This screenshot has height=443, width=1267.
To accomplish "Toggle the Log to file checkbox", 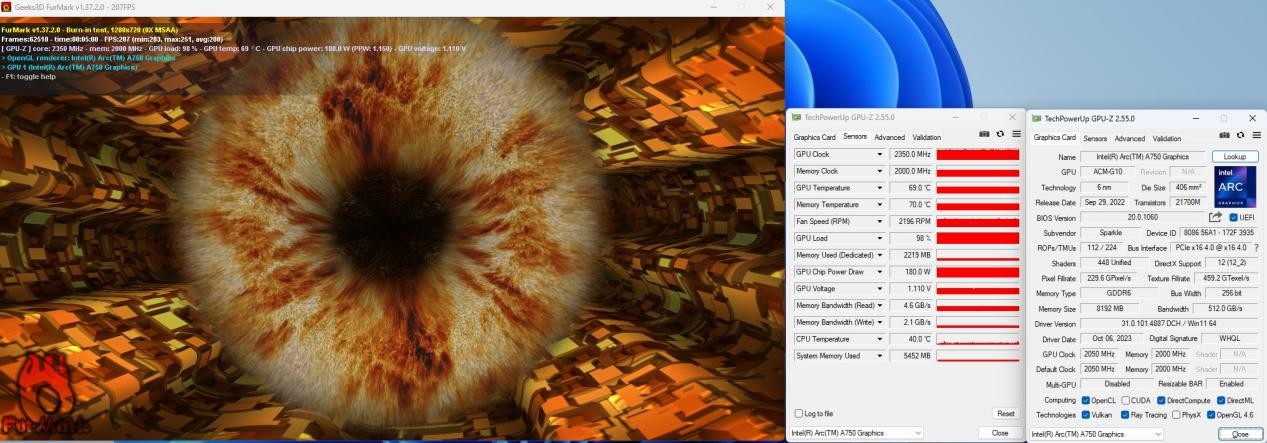I will 798,413.
